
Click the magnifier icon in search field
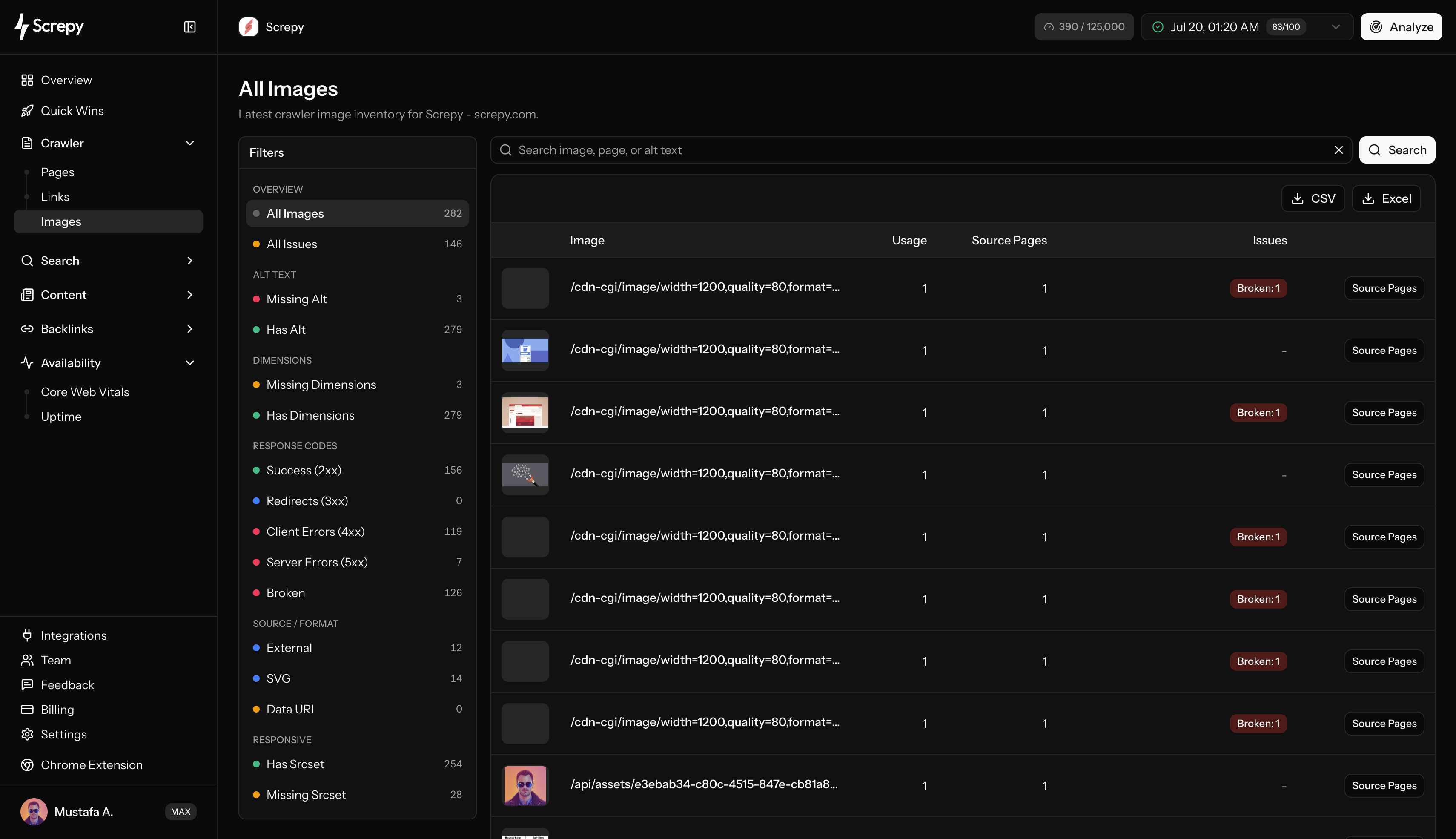click(506, 150)
